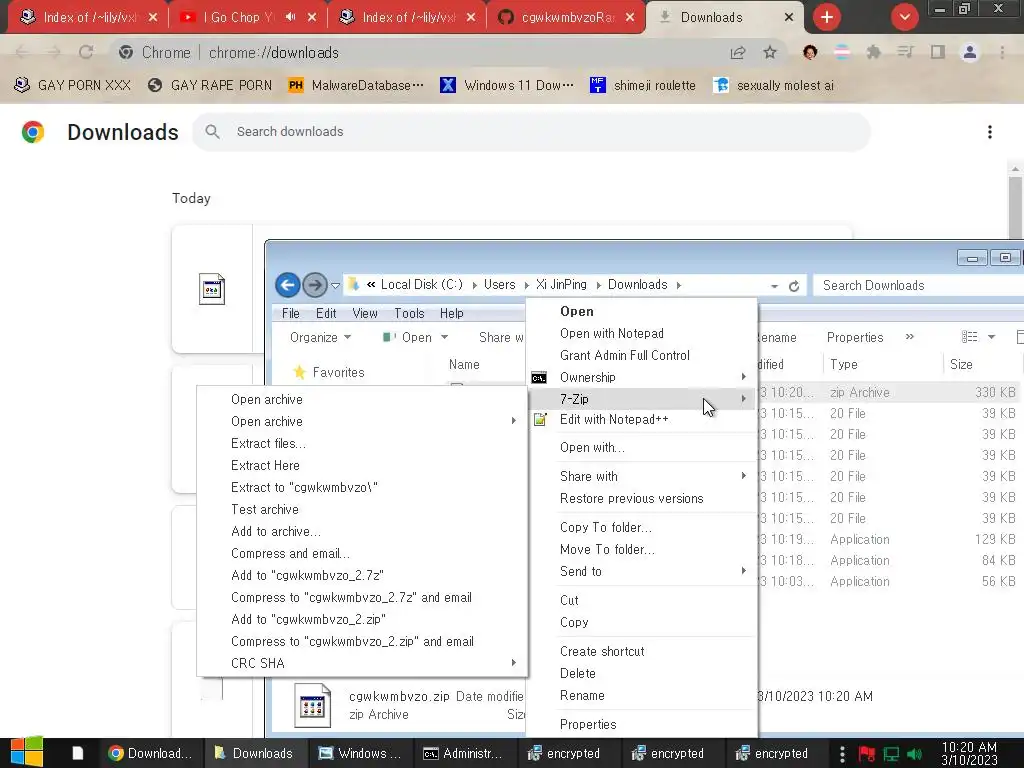Viewport: 1024px width, 768px height.
Task: Open the Chrome extensions puzzle icon
Action: [873, 52]
